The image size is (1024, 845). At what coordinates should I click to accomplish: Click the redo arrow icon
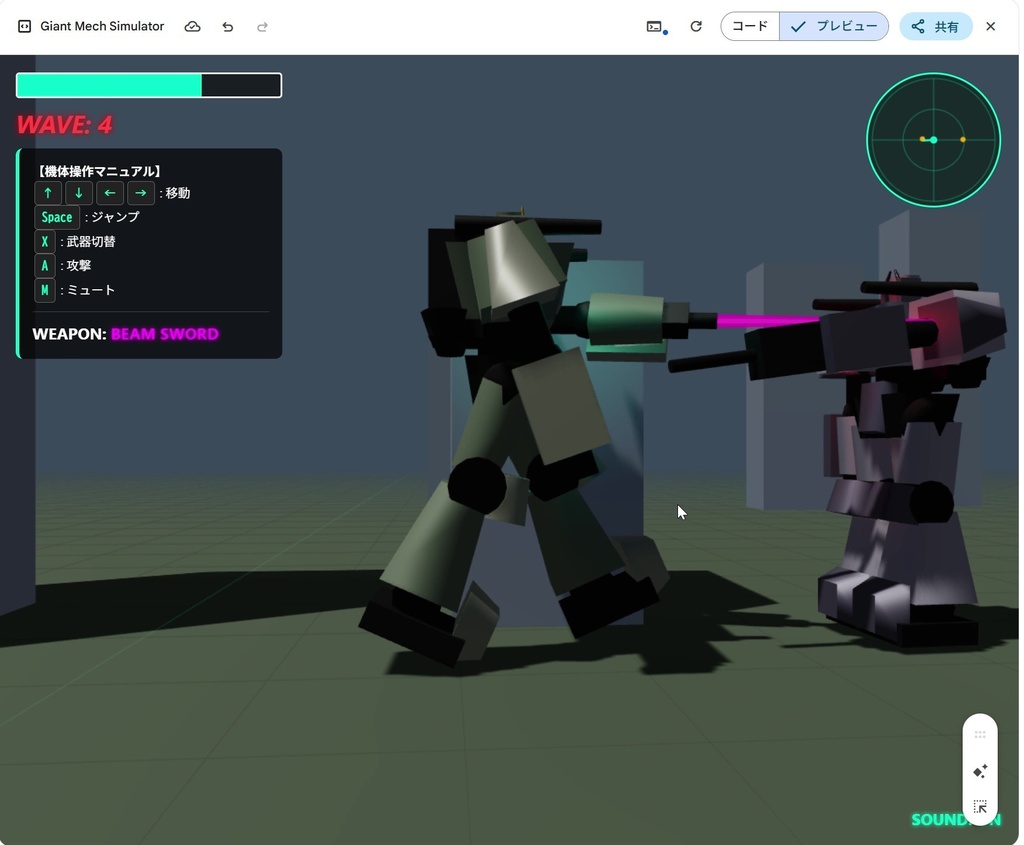(262, 27)
